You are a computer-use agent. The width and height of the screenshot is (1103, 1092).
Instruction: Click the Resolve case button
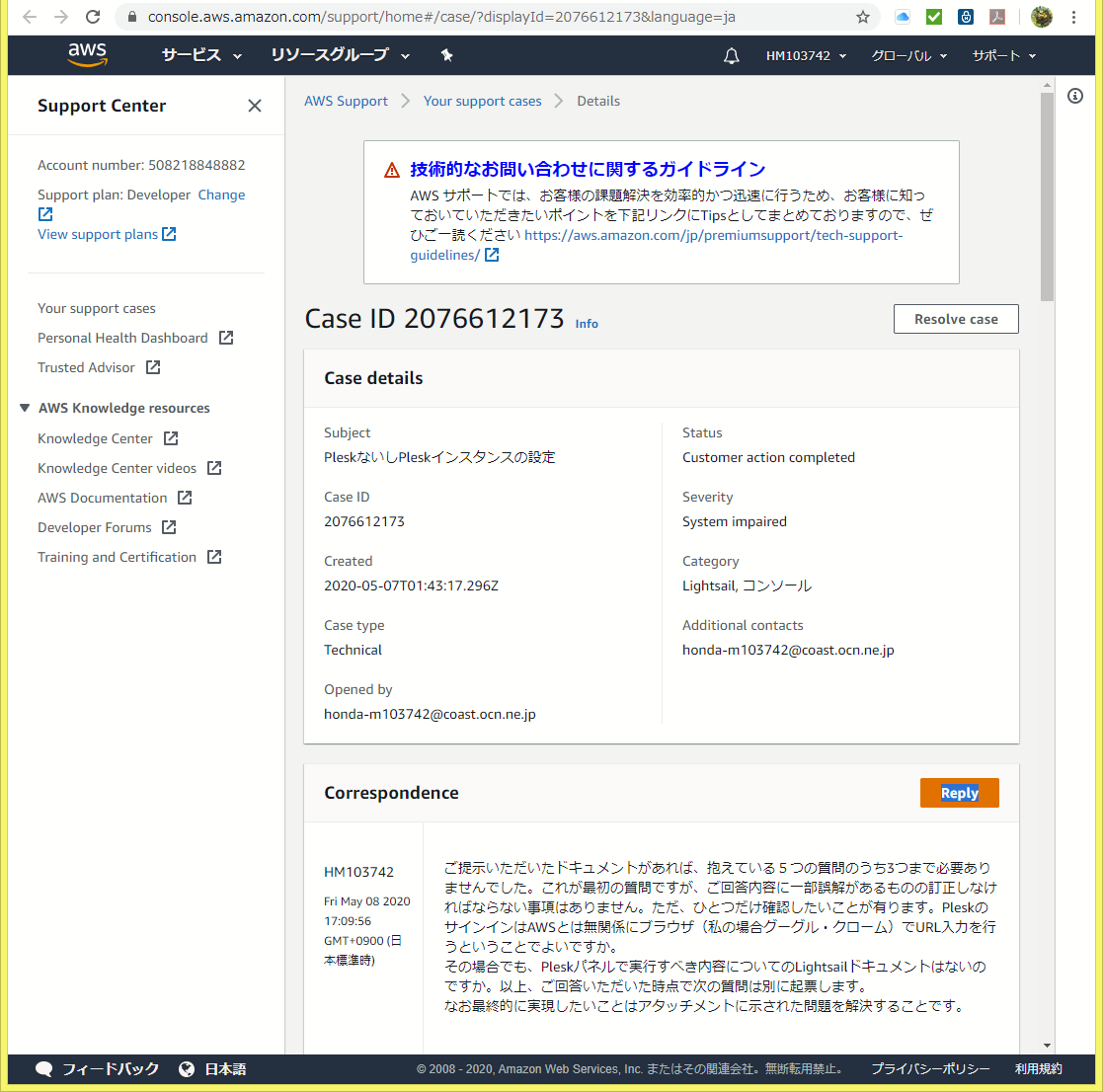(x=955, y=319)
